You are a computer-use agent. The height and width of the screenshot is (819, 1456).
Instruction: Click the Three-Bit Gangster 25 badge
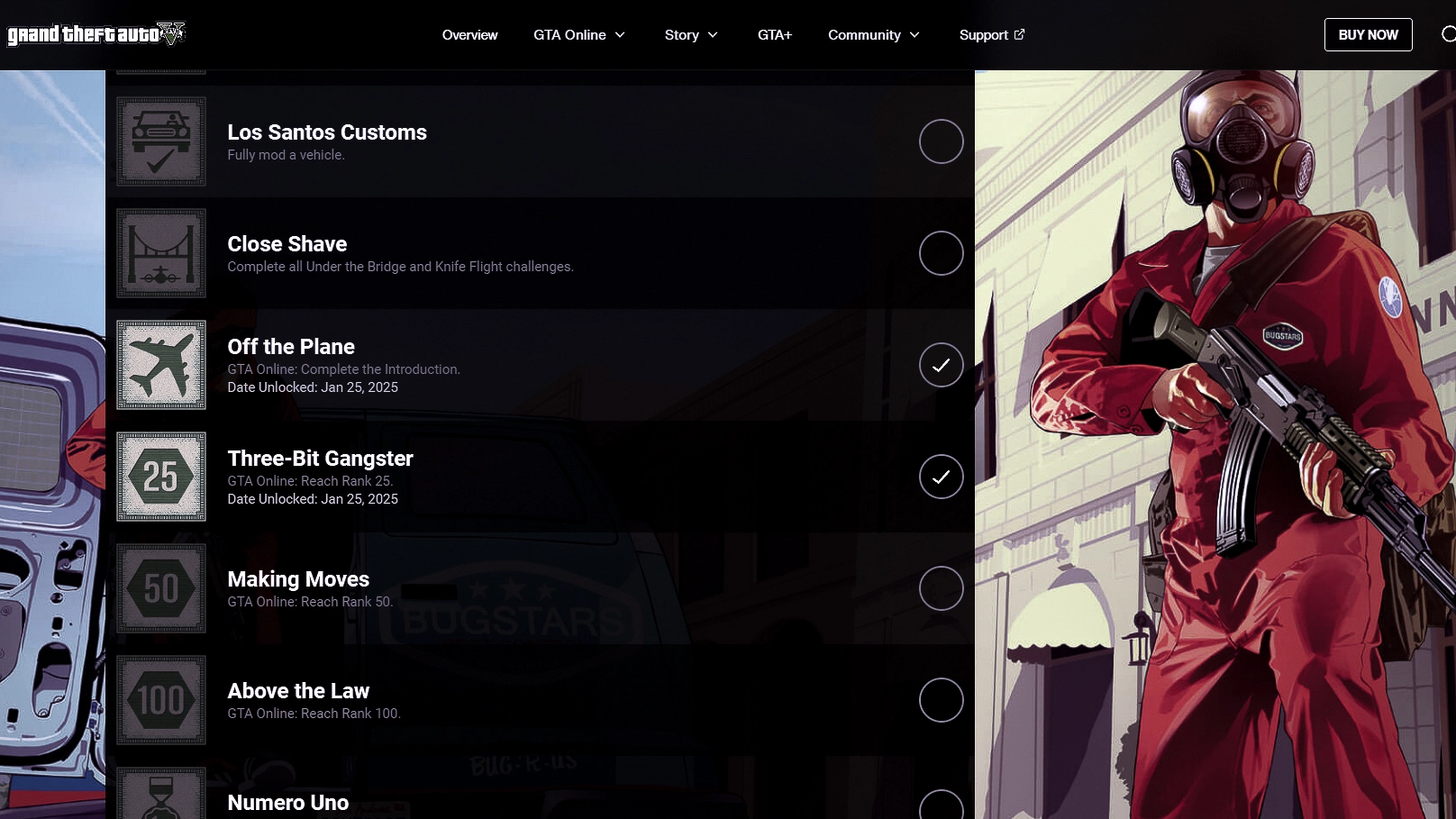[x=161, y=477]
